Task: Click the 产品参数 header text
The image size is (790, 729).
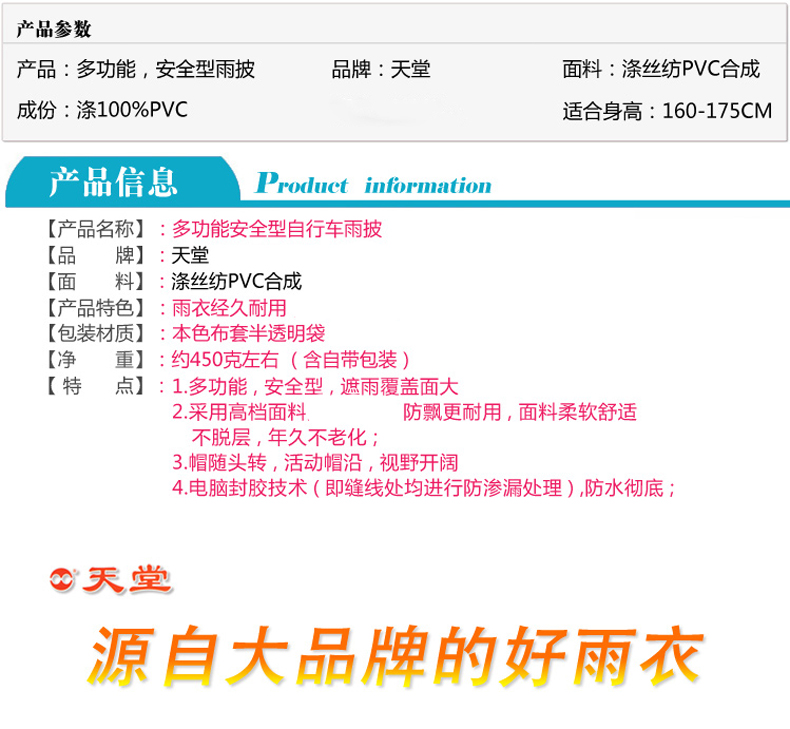Action: click(x=53, y=29)
